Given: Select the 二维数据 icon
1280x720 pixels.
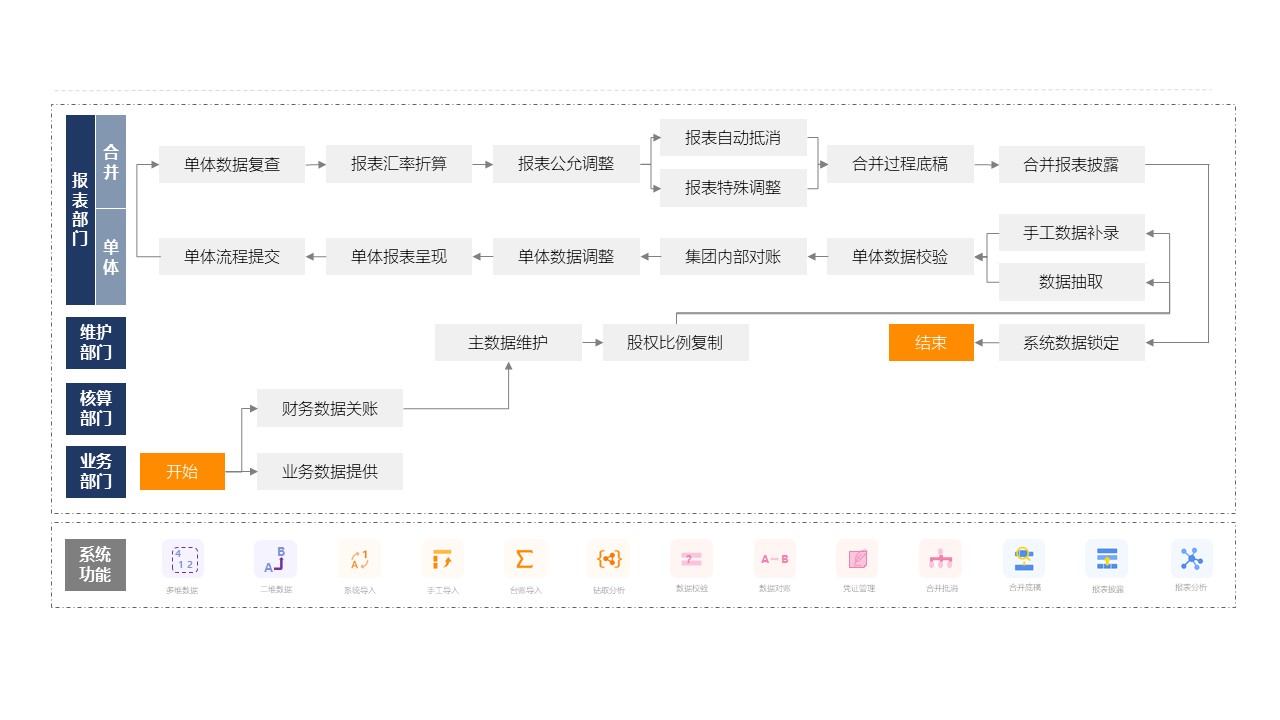Looking at the screenshot, I should coord(275,559).
